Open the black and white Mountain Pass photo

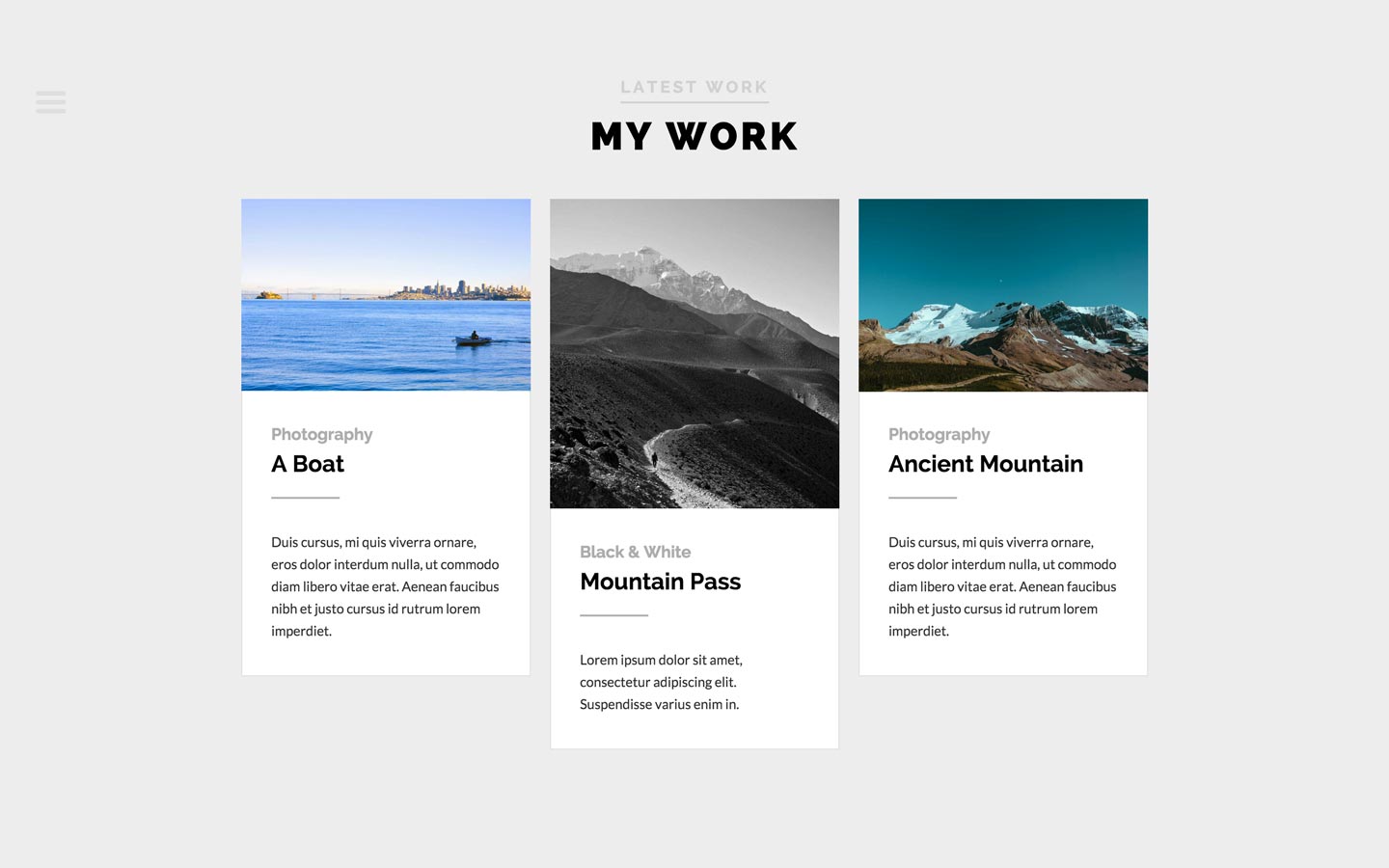point(694,353)
